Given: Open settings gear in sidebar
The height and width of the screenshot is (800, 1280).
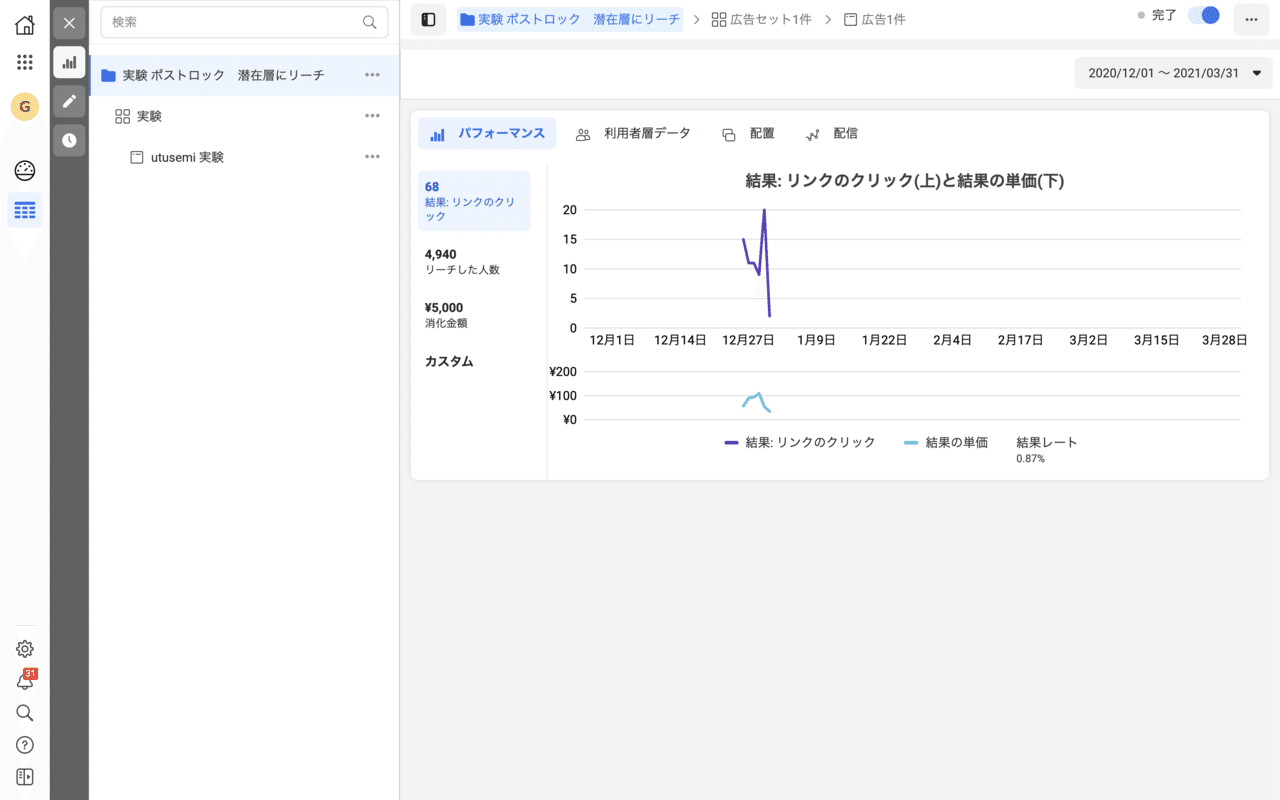Looking at the screenshot, I should pyautogui.click(x=25, y=649).
